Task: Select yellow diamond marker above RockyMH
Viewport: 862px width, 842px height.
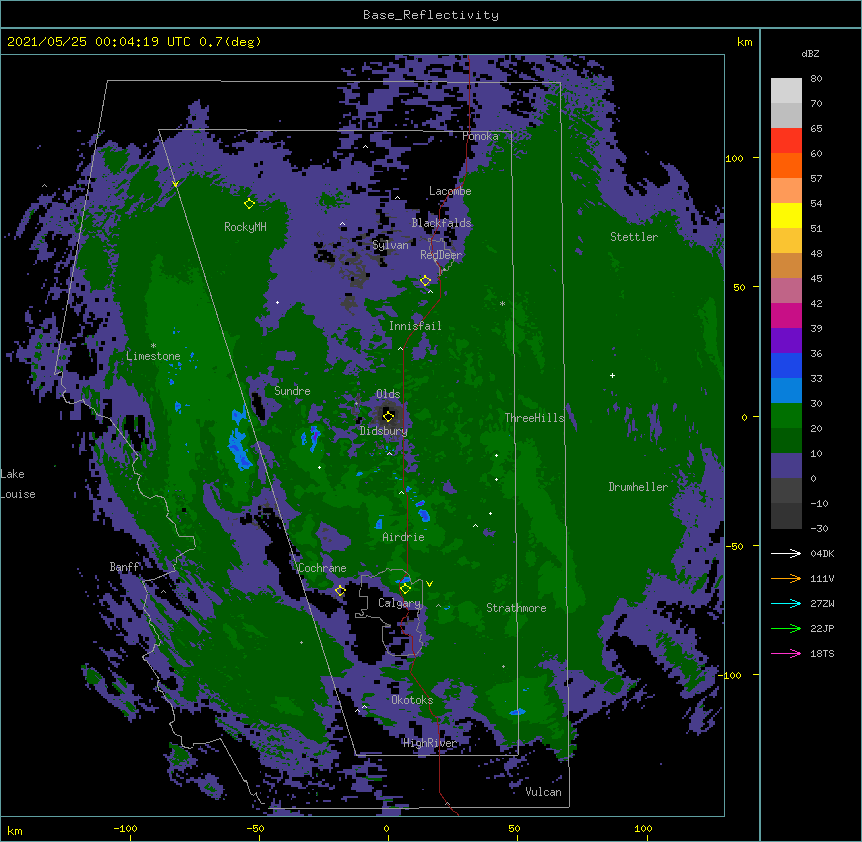Action: click(x=249, y=204)
